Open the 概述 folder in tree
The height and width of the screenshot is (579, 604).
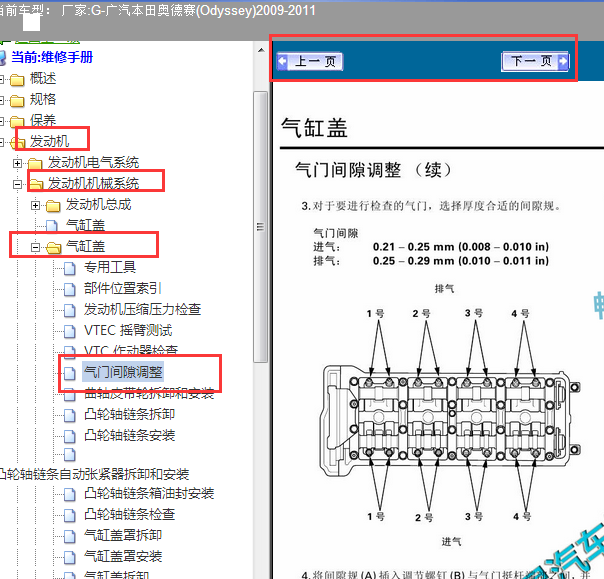(43, 79)
